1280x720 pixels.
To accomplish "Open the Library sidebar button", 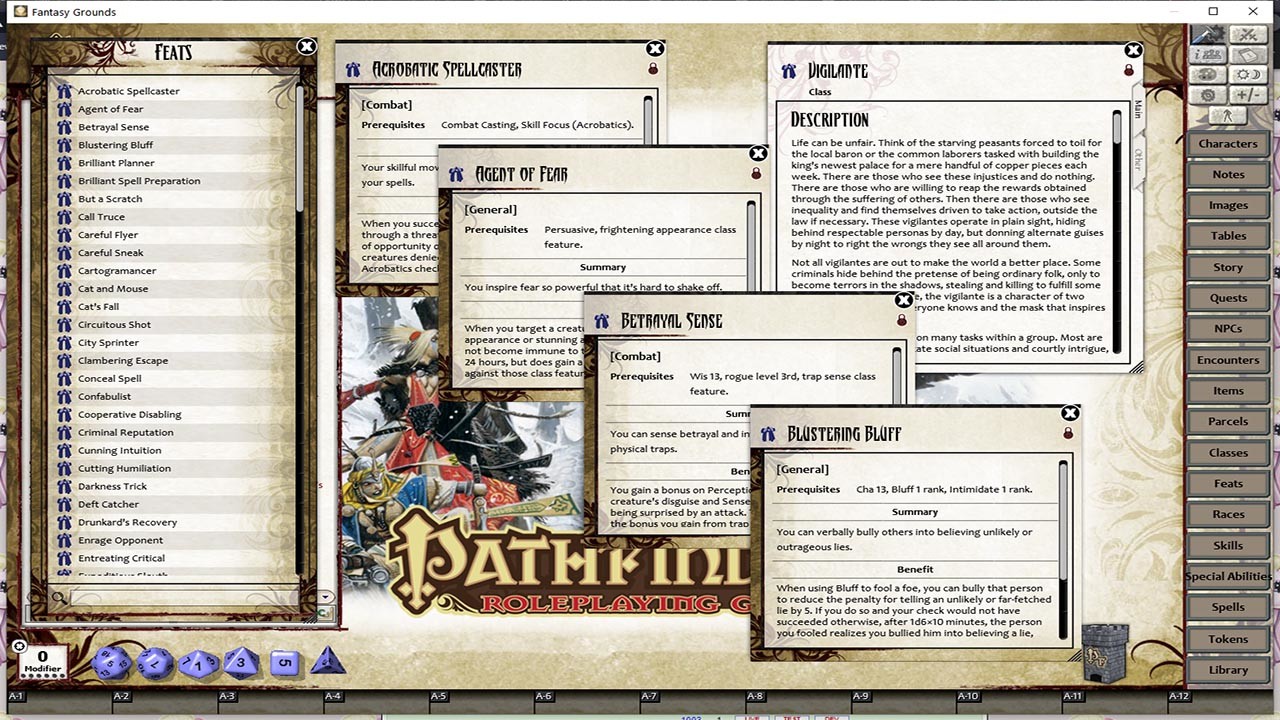I will [1228, 670].
